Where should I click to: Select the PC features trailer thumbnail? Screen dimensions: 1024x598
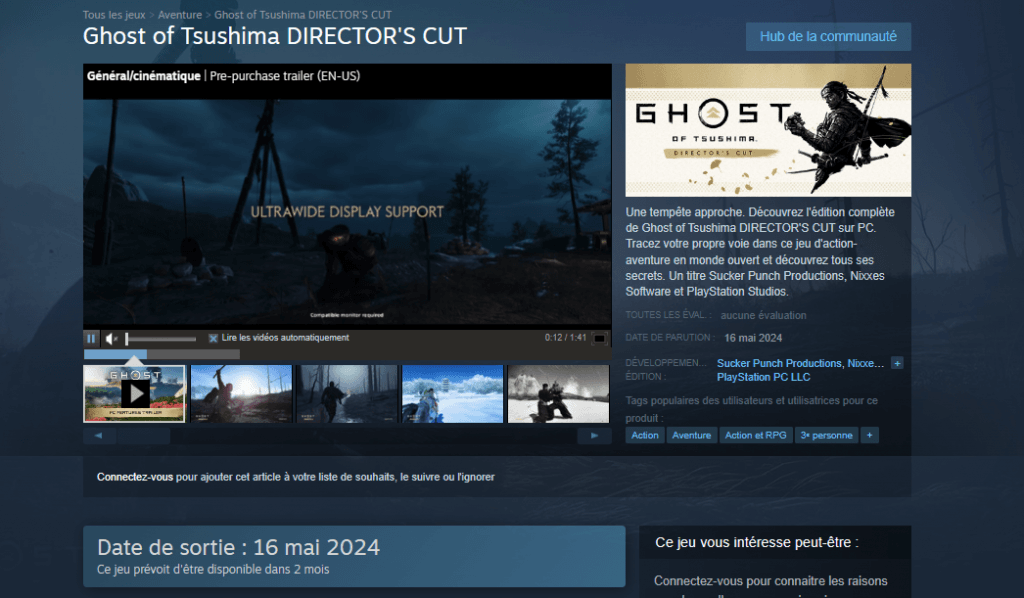[x=135, y=393]
